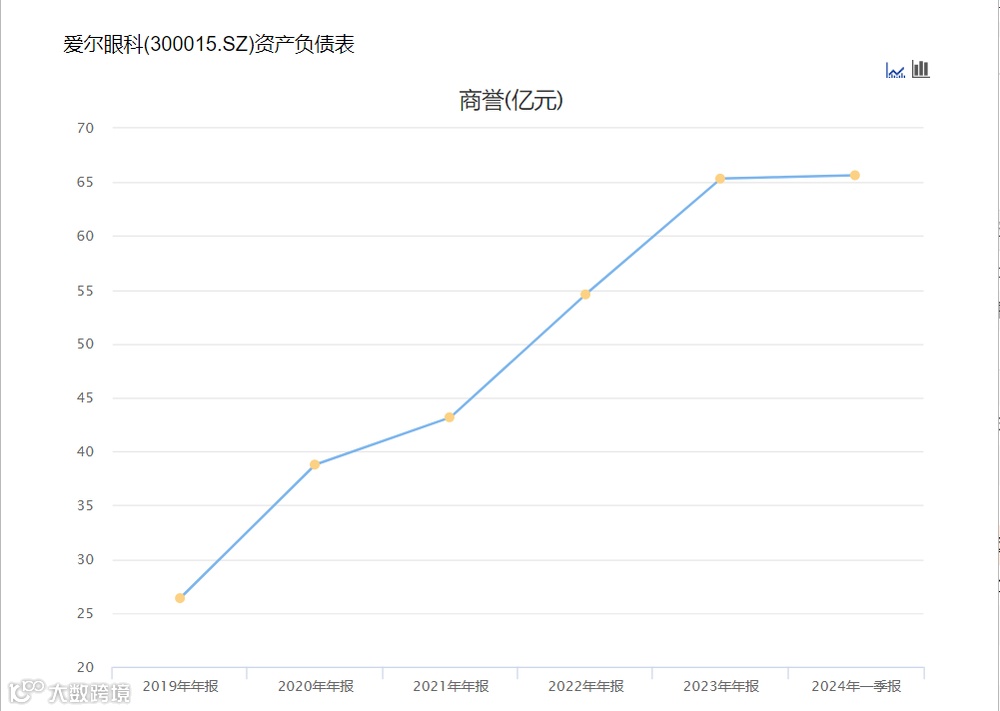1000x711 pixels.
Task: Click the 65 y-axis value
Action: click(x=85, y=182)
